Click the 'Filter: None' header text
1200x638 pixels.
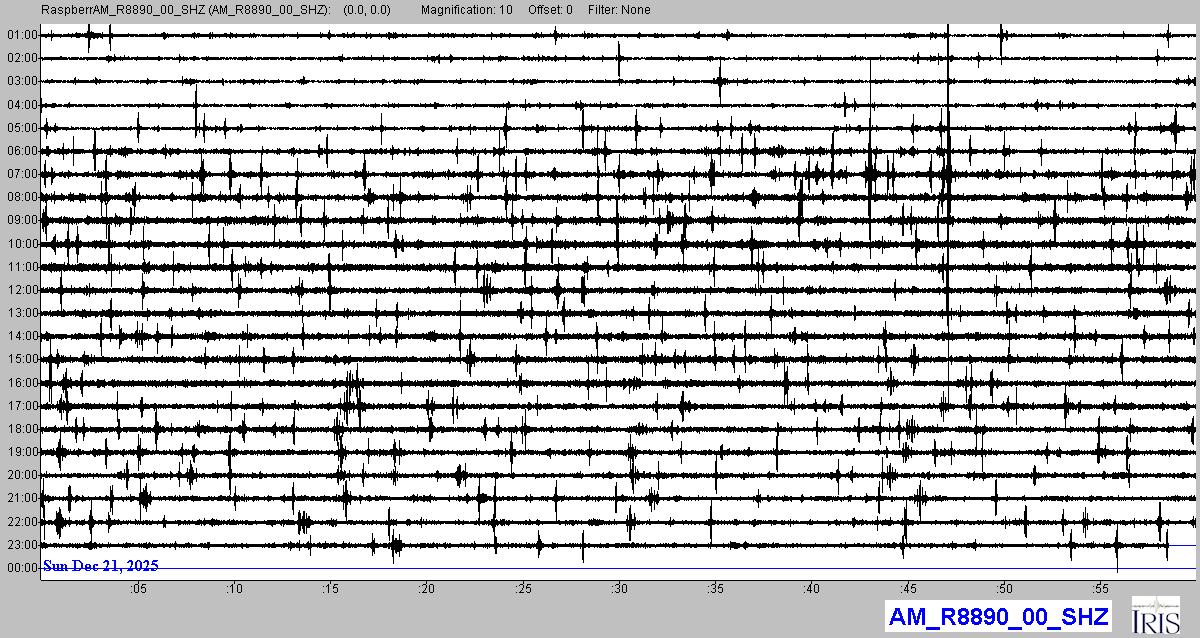618,10
